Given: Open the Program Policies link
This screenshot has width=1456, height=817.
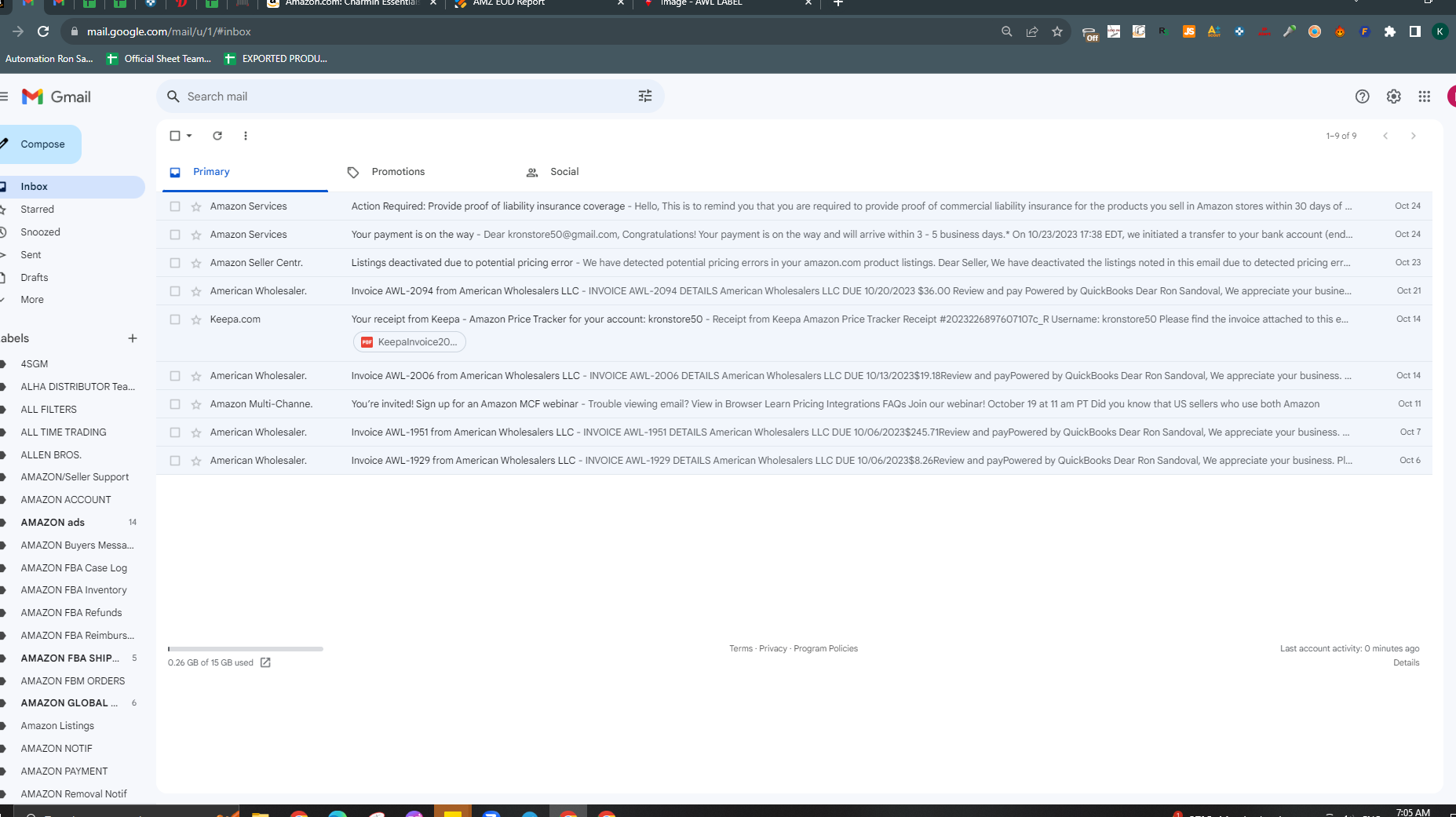Looking at the screenshot, I should click(x=826, y=648).
